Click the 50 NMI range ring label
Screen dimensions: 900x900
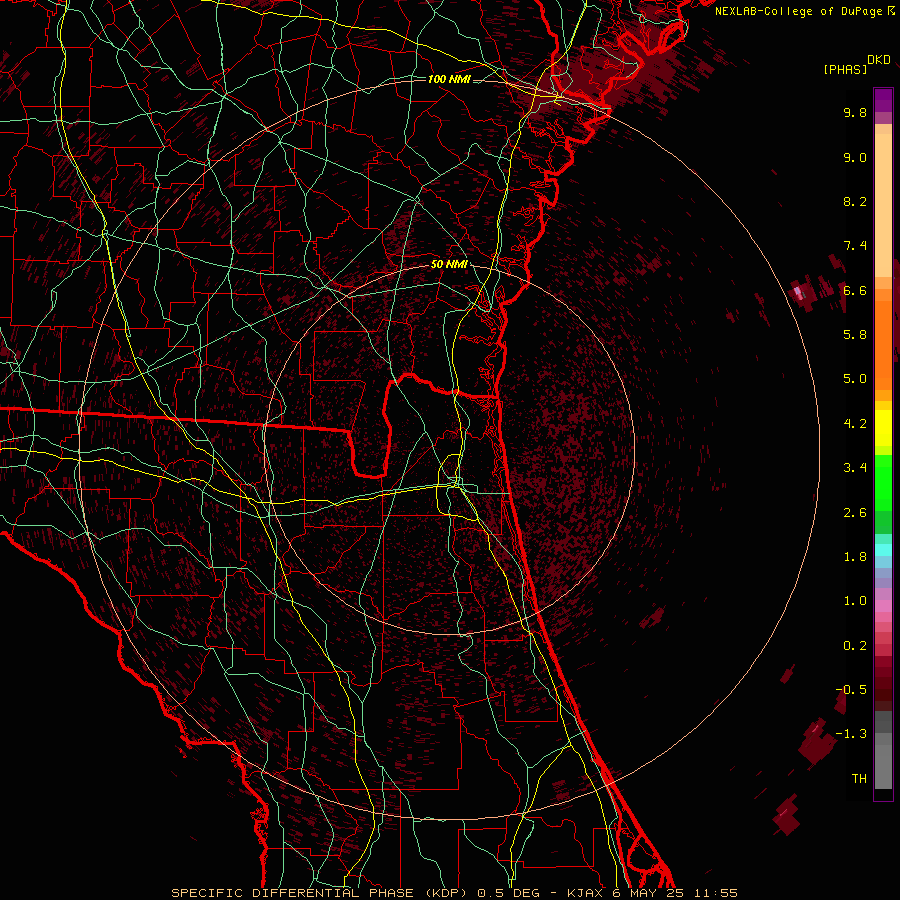(x=449, y=265)
